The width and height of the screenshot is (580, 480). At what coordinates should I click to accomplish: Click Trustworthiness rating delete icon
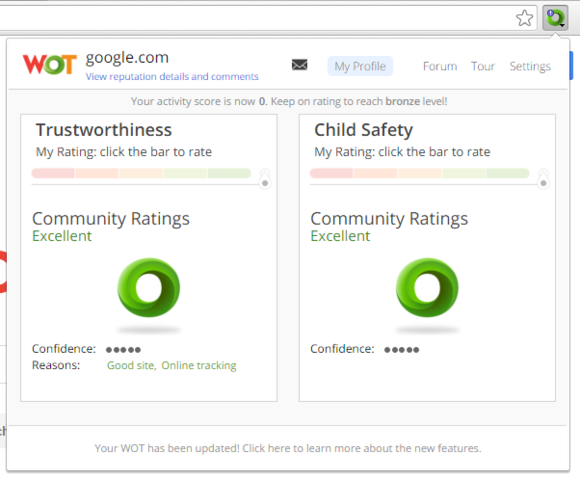coord(265,179)
